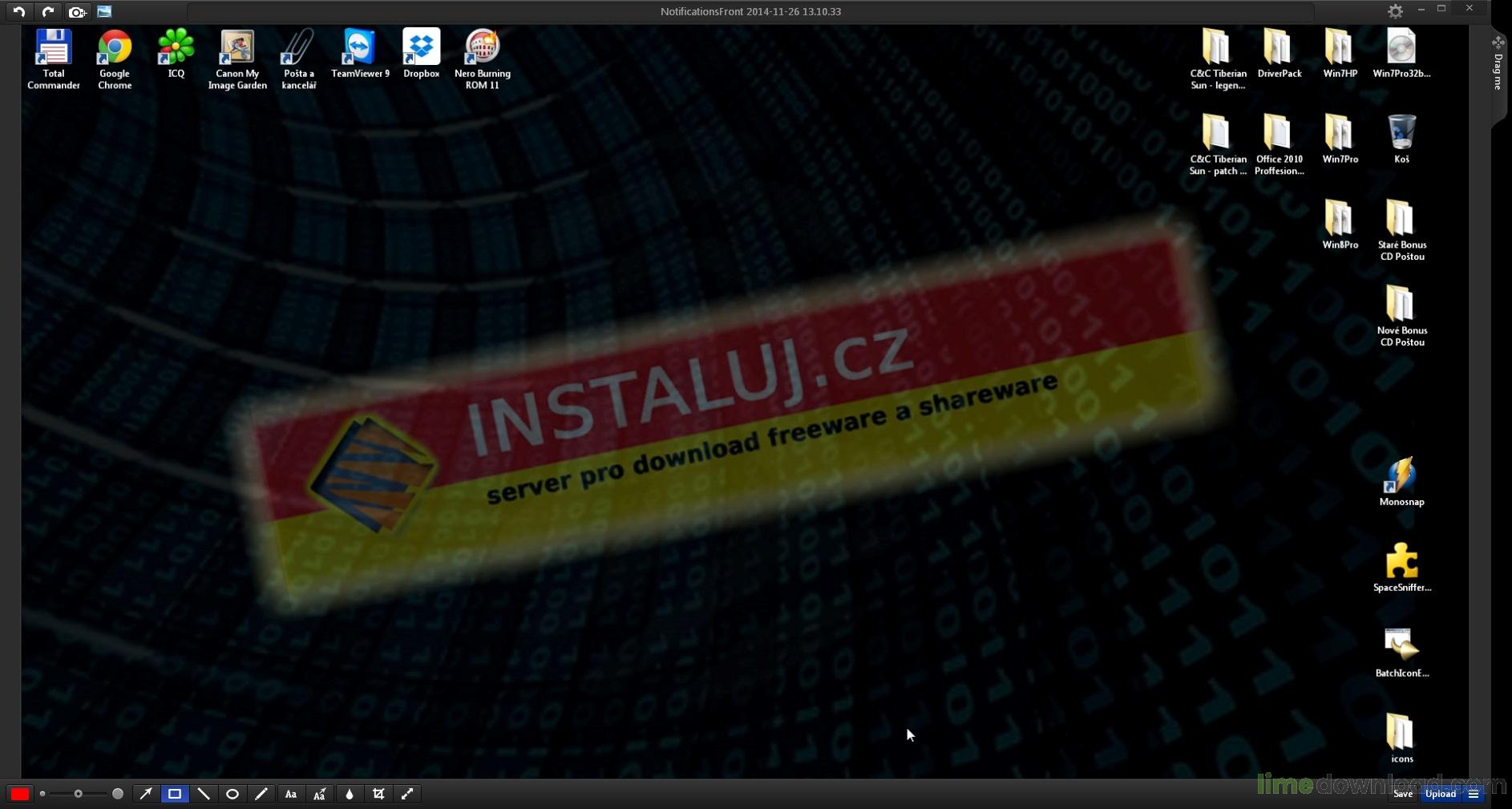Select the Pencil freehand tool
The image size is (1512, 809).
pos(261,794)
